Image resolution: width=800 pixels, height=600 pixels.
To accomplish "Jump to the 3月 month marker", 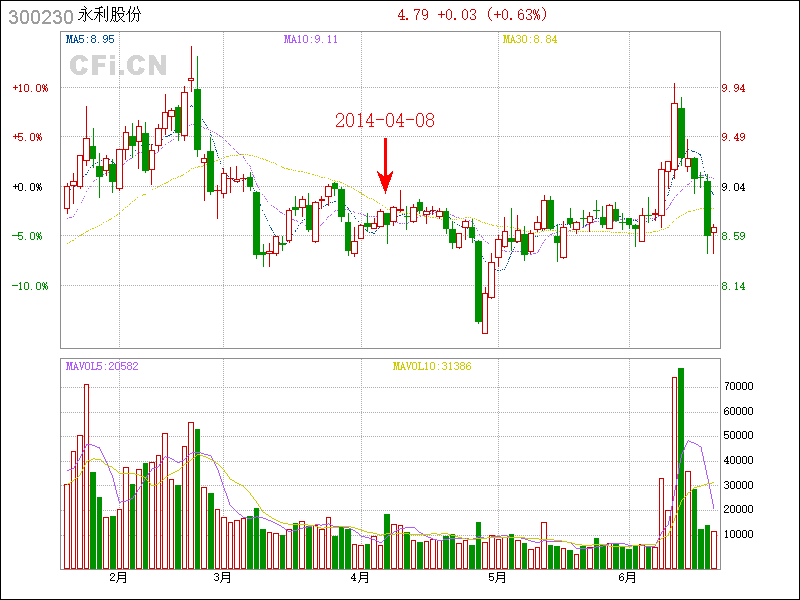I will point(222,577).
